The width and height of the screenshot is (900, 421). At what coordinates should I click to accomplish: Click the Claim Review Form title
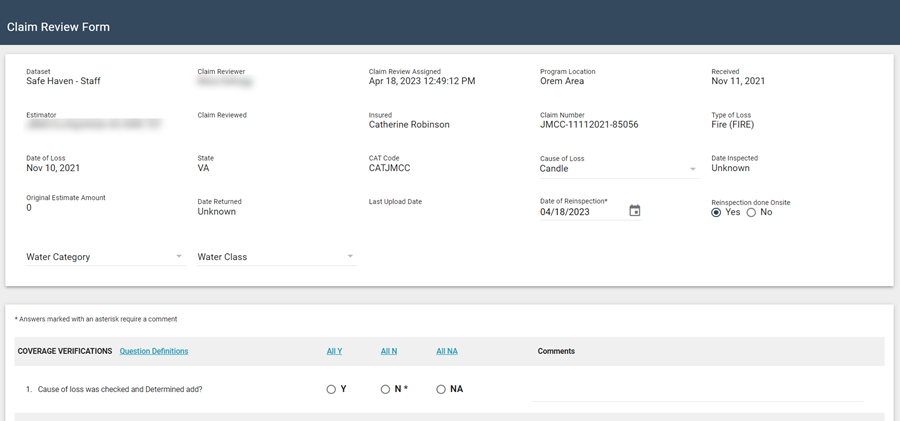(58, 27)
